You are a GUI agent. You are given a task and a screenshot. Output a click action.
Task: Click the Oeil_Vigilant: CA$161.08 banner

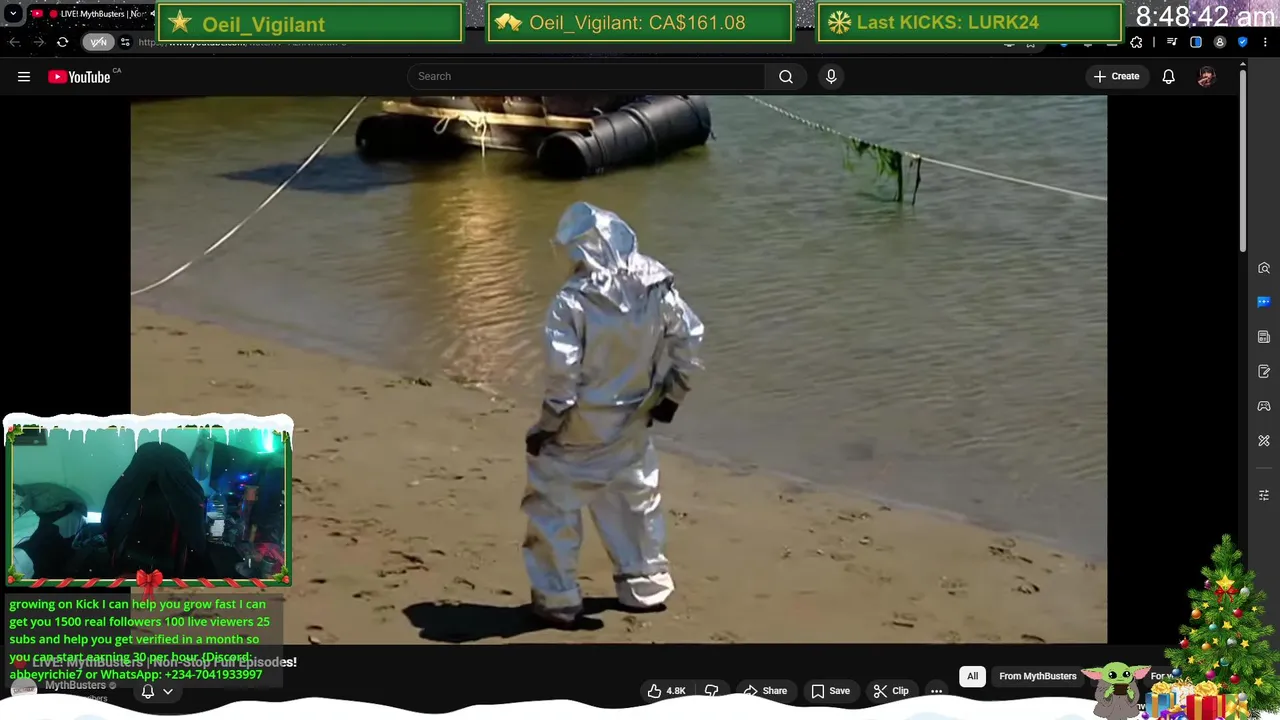pyautogui.click(x=639, y=22)
